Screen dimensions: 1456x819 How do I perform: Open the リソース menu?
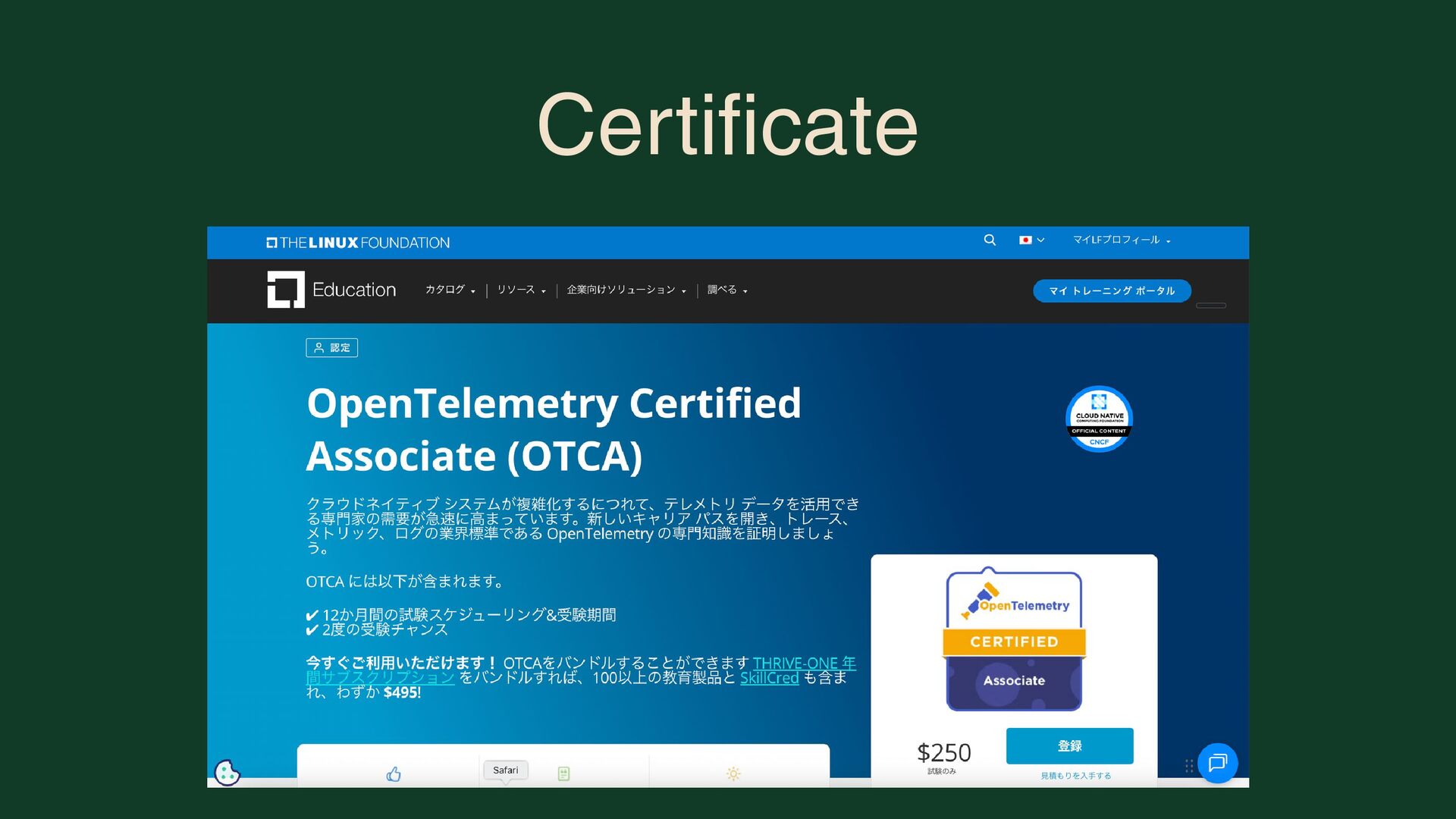click(521, 290)
